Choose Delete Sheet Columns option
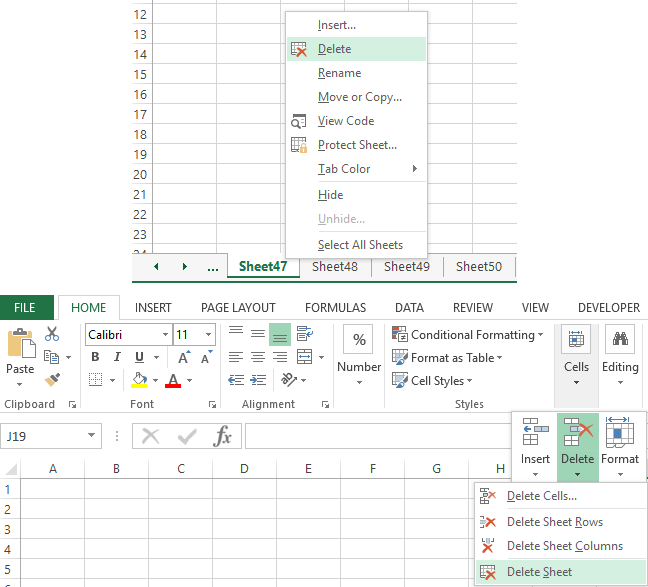 560,546
